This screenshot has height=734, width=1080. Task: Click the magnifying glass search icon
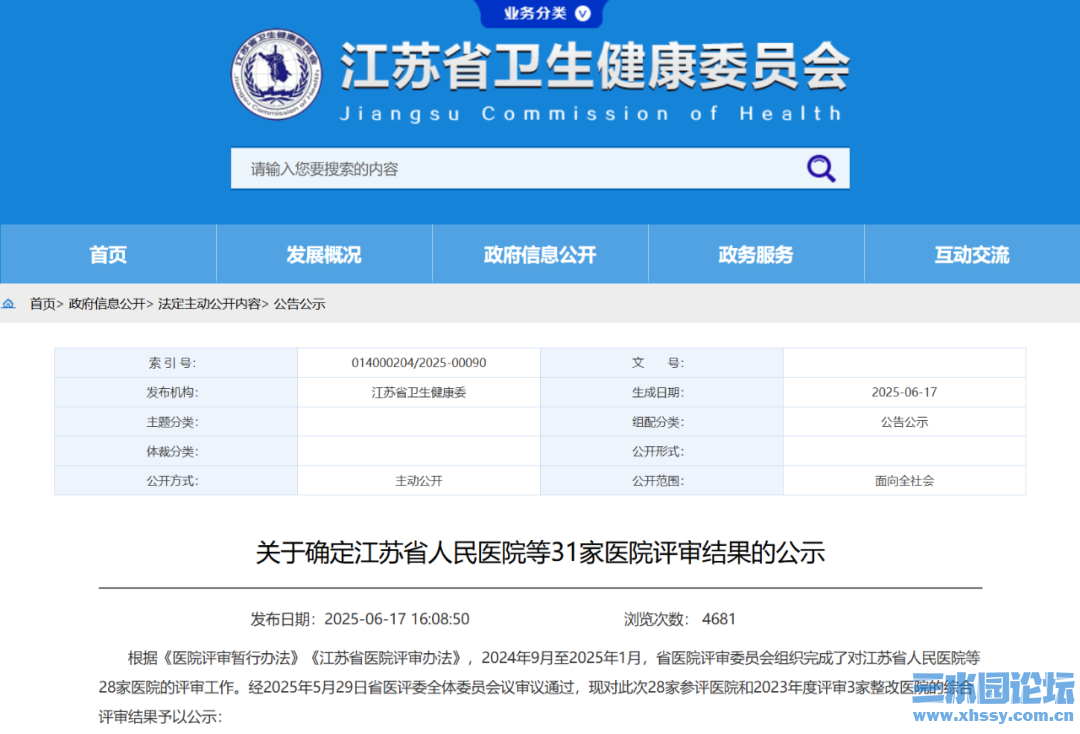(821, 169)
